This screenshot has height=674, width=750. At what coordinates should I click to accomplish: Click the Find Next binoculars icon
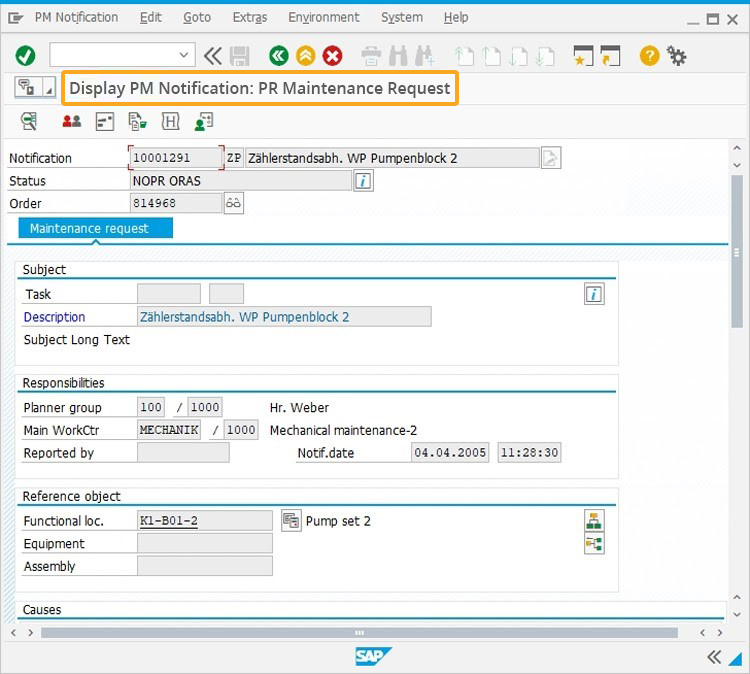[425, 56]
